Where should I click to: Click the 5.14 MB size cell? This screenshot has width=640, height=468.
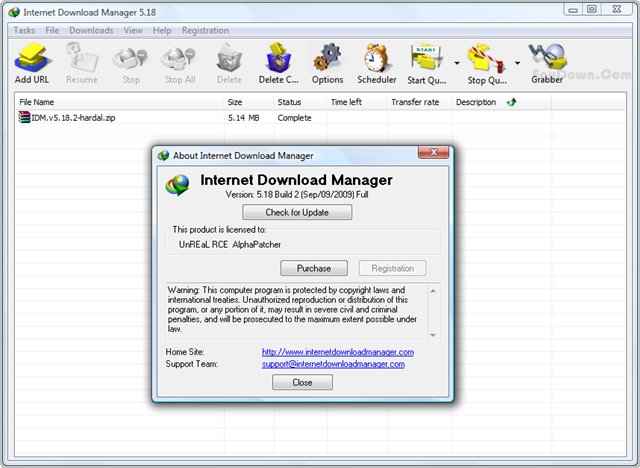(244, 118)
